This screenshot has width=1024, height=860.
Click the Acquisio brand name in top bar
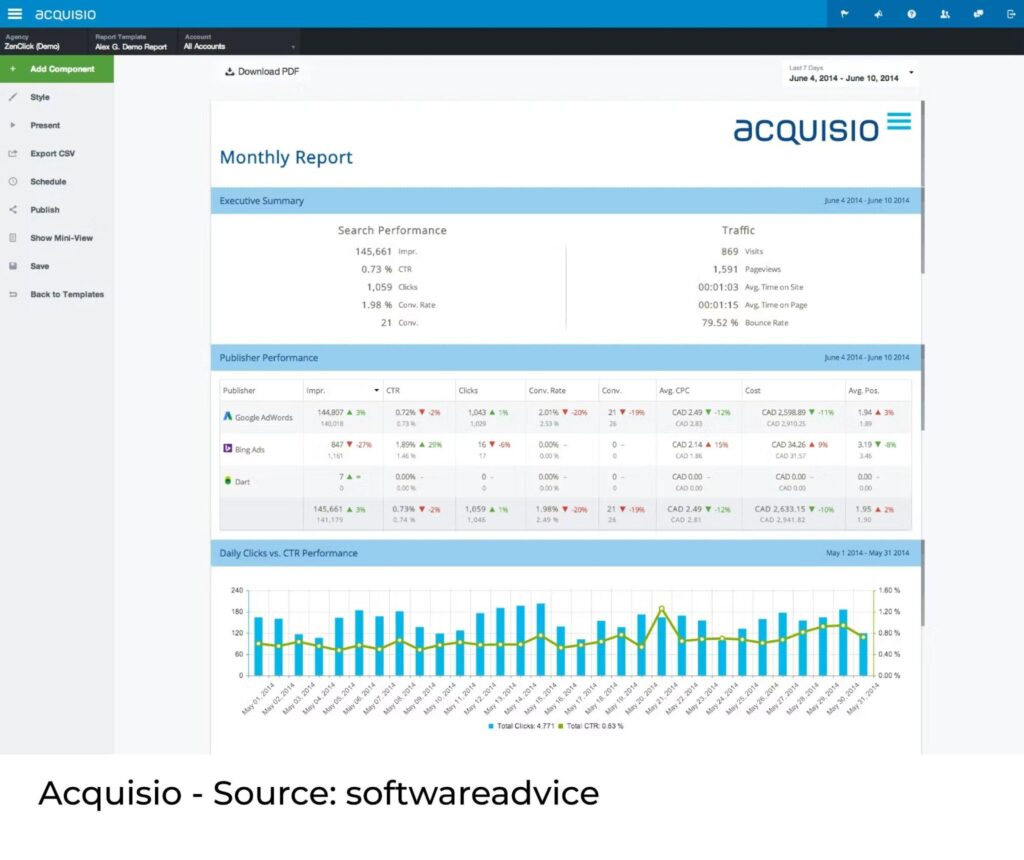(65, 14)
